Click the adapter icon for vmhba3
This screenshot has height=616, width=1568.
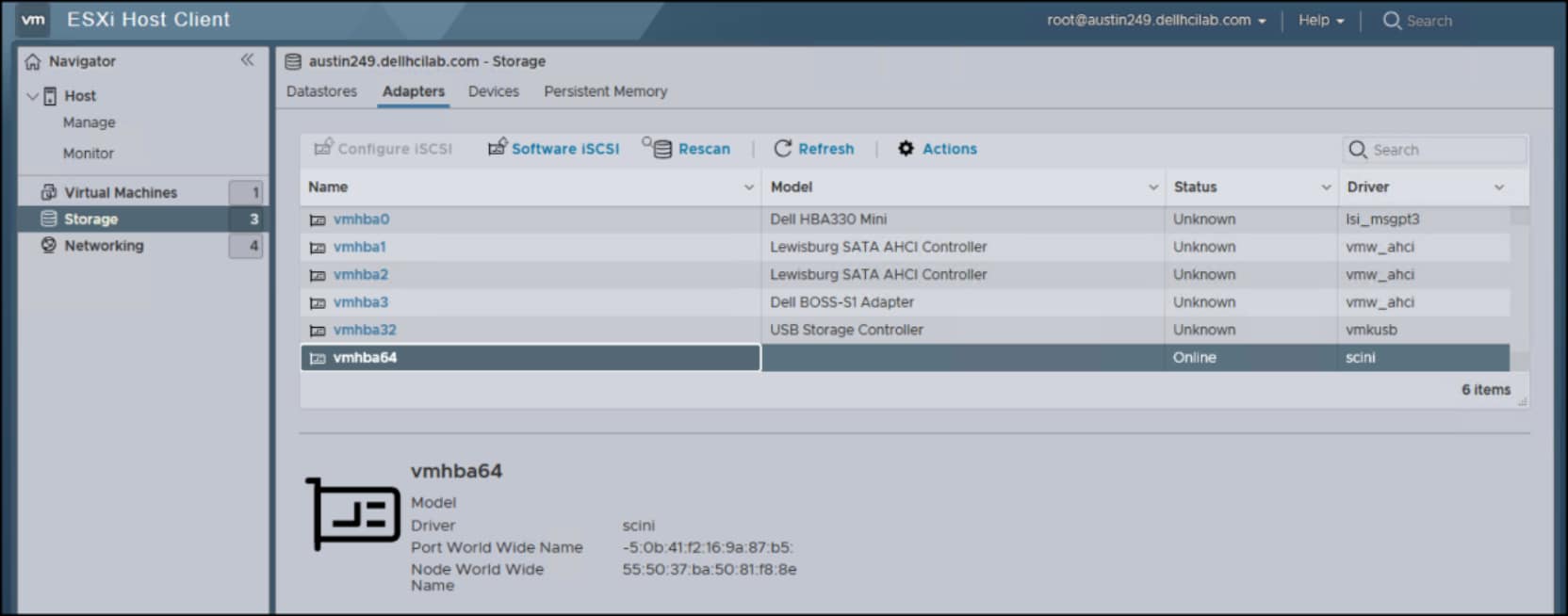[318, 302]
